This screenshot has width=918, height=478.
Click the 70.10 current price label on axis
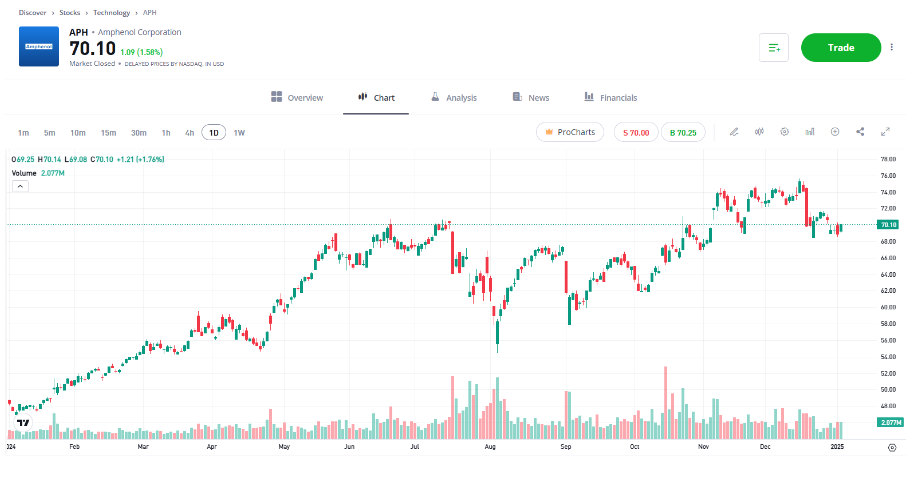[888, 224]
